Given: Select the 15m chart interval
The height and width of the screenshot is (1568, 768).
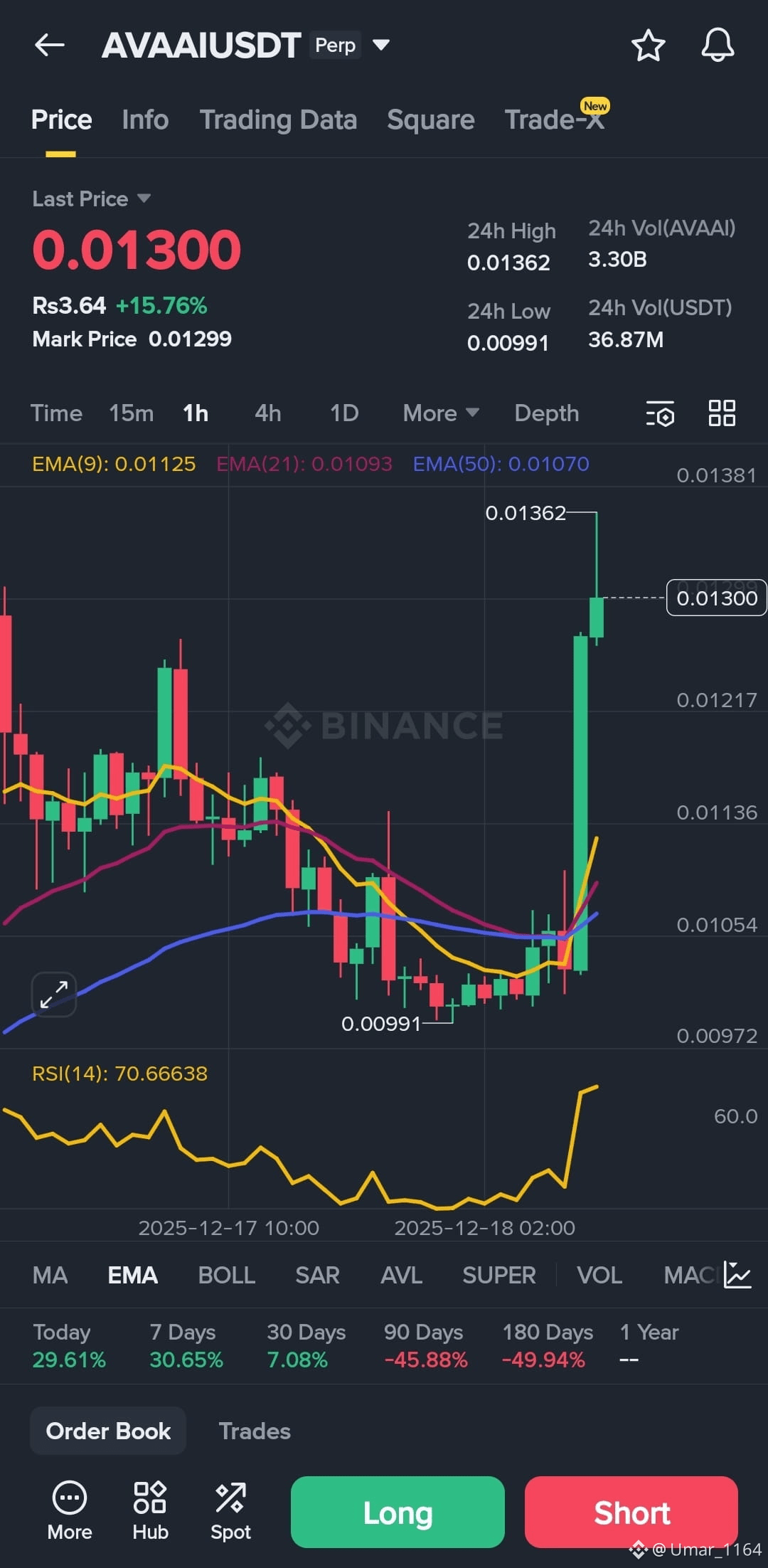Looking at the screenshot, I should [x=131, y=413].
